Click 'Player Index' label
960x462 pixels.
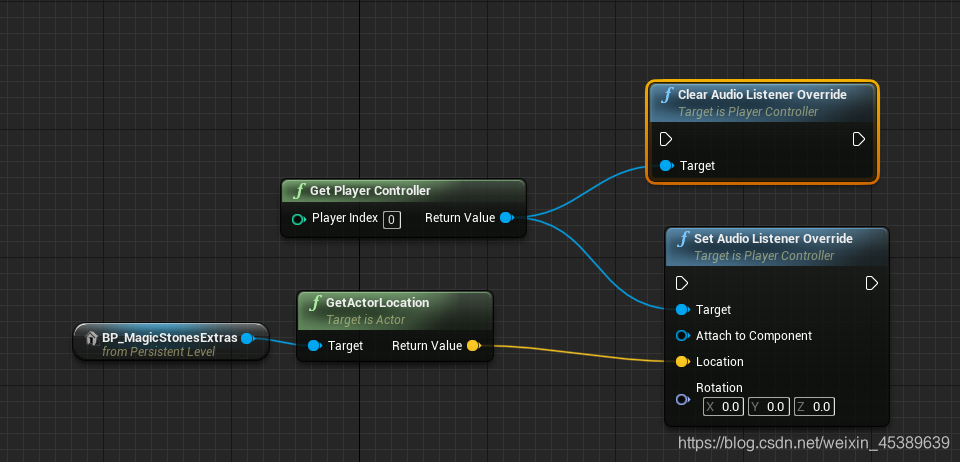(x=345, y=218)
